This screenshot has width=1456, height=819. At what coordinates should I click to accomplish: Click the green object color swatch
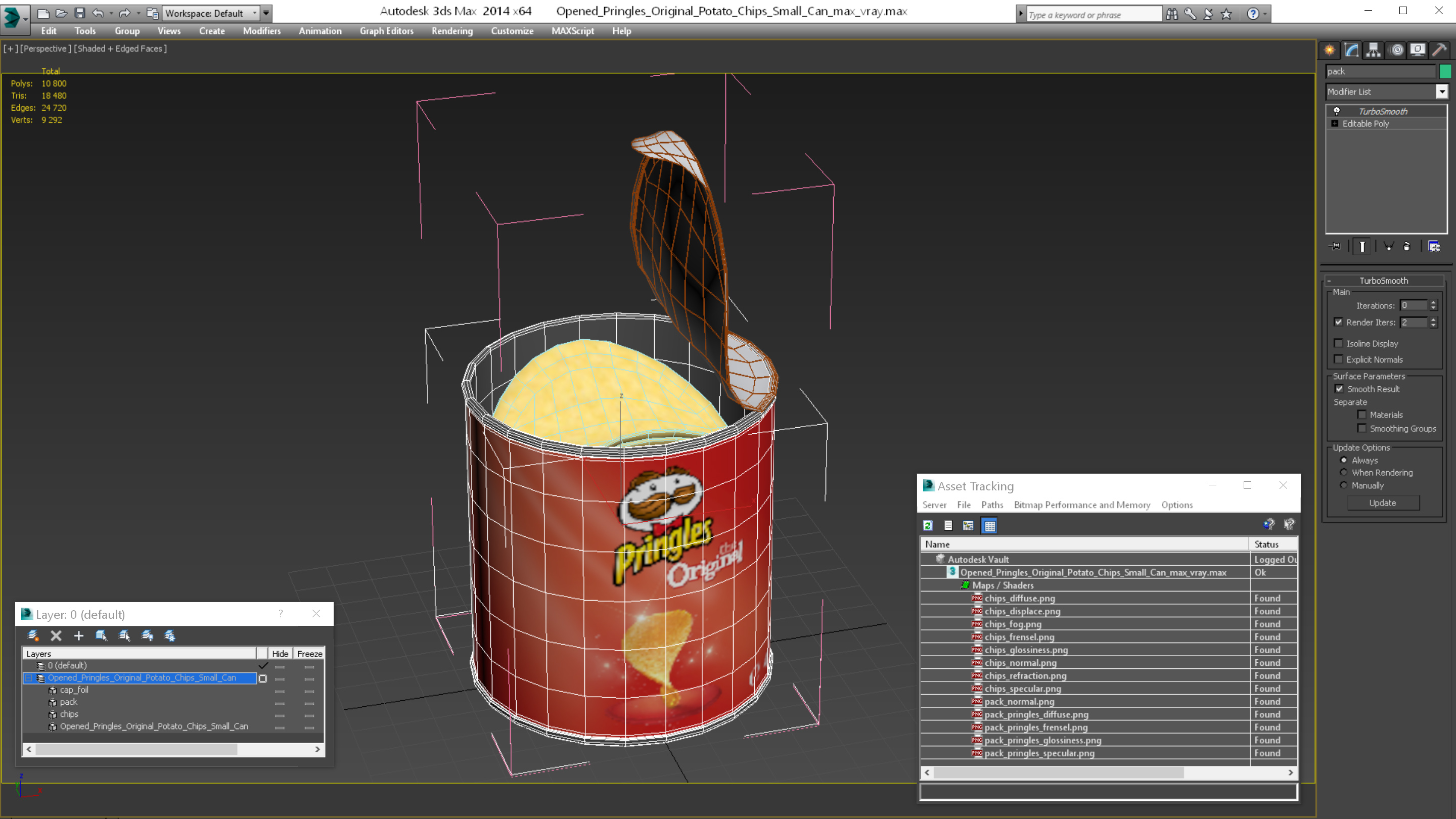pyautogui.click(x=1445, y=71)
